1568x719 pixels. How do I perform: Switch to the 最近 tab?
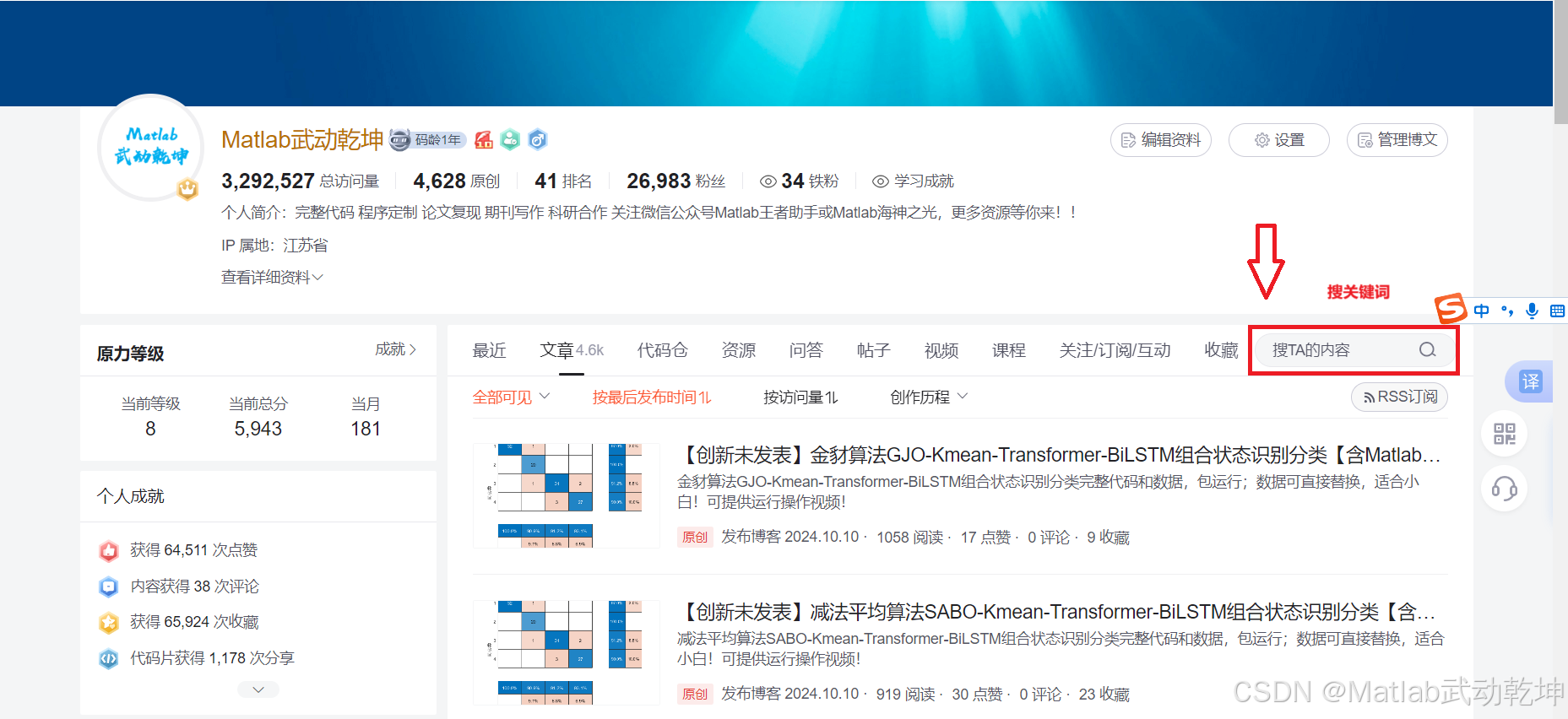[490, 350]
